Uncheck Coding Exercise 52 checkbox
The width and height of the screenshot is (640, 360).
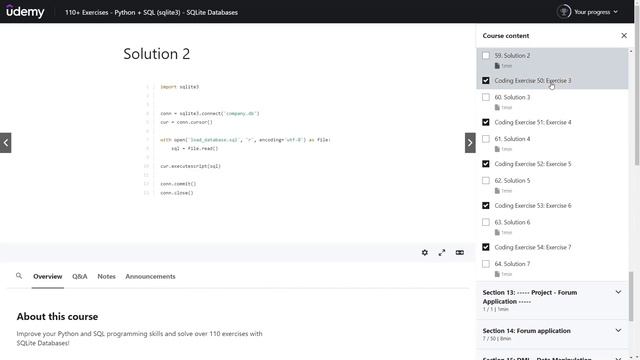(x=486, y=164)
